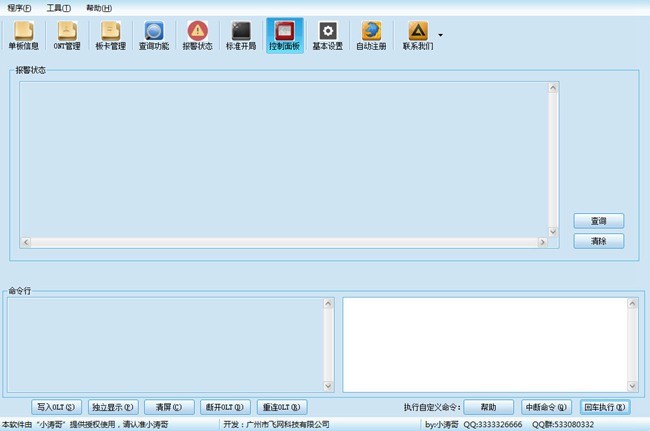
Task: Click the 写入OLT button
Action: point(56,407)
